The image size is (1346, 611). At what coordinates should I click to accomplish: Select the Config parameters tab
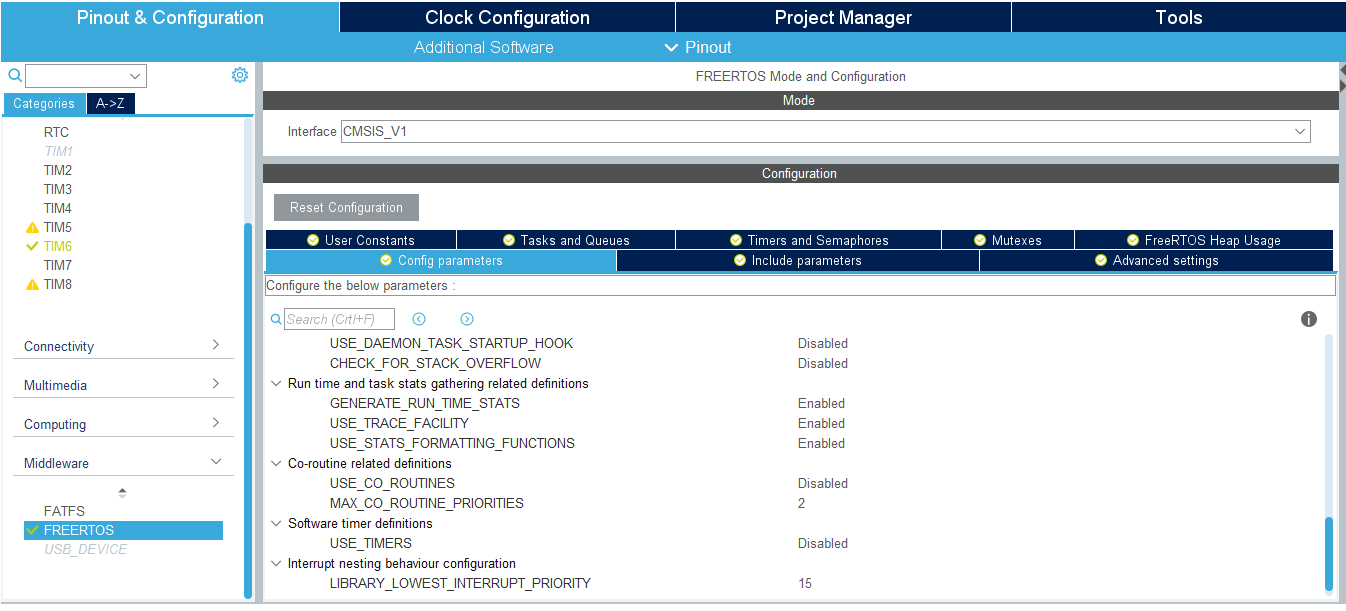point(441,260)
